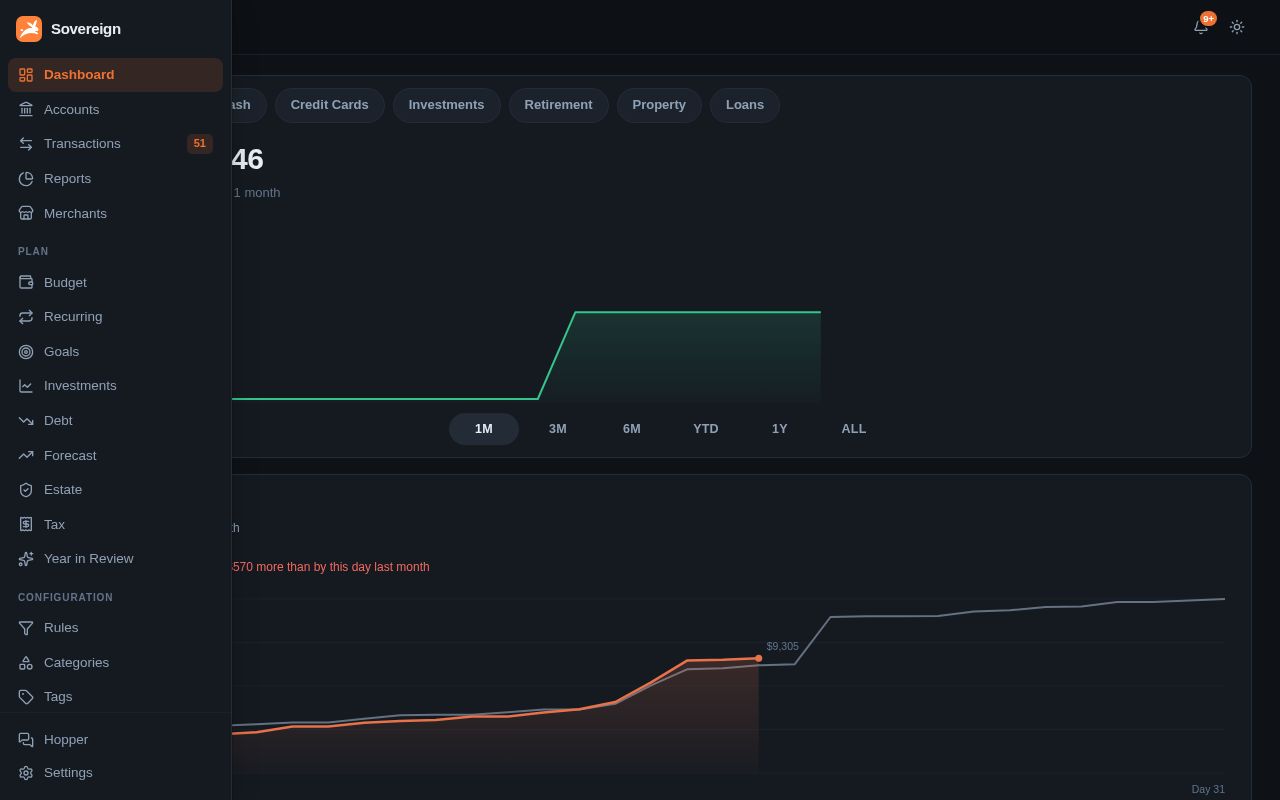Click the $9,305 spending chart data point
Screen dimensions: 1280x800
(759, 658)
